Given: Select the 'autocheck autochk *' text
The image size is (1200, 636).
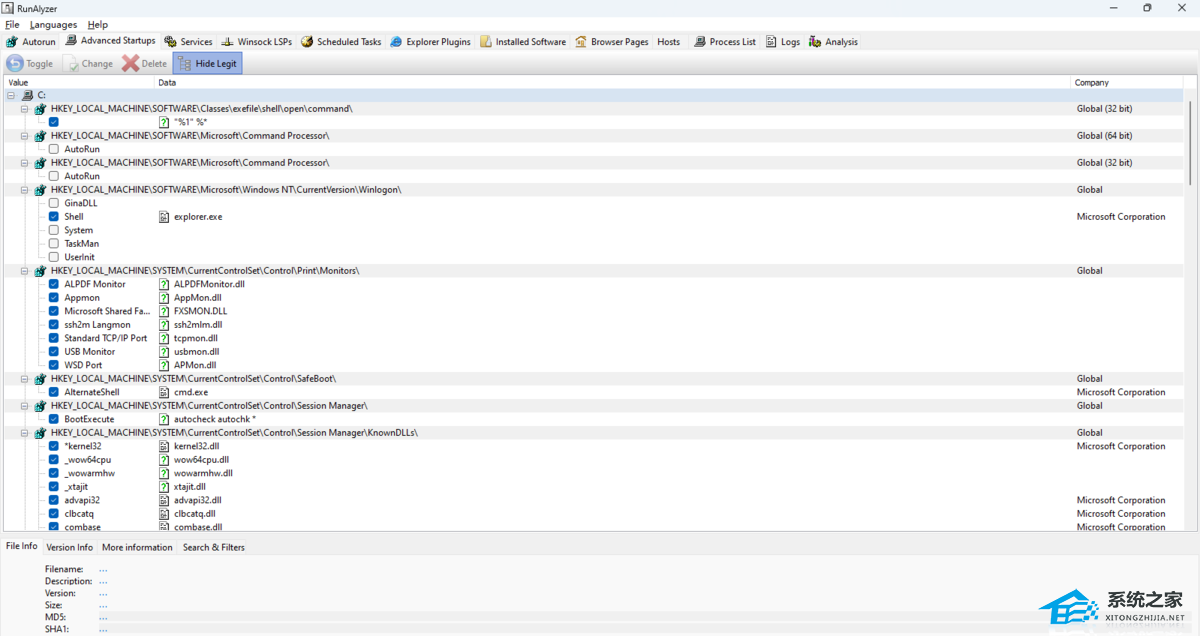Looking at the screenshot, I should click(x=215, y=419).
